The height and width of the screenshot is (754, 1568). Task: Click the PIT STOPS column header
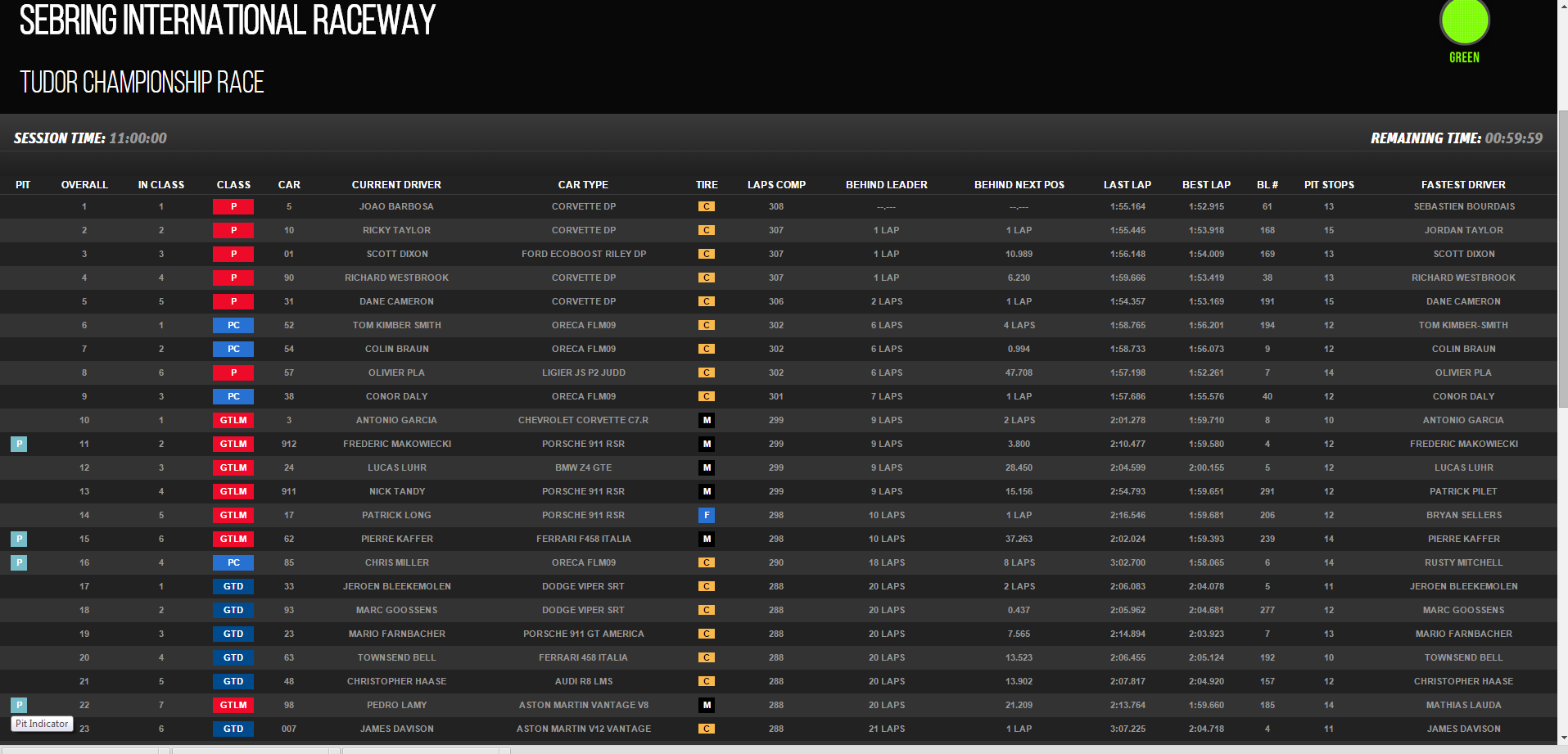click(x=1329, y=184)
